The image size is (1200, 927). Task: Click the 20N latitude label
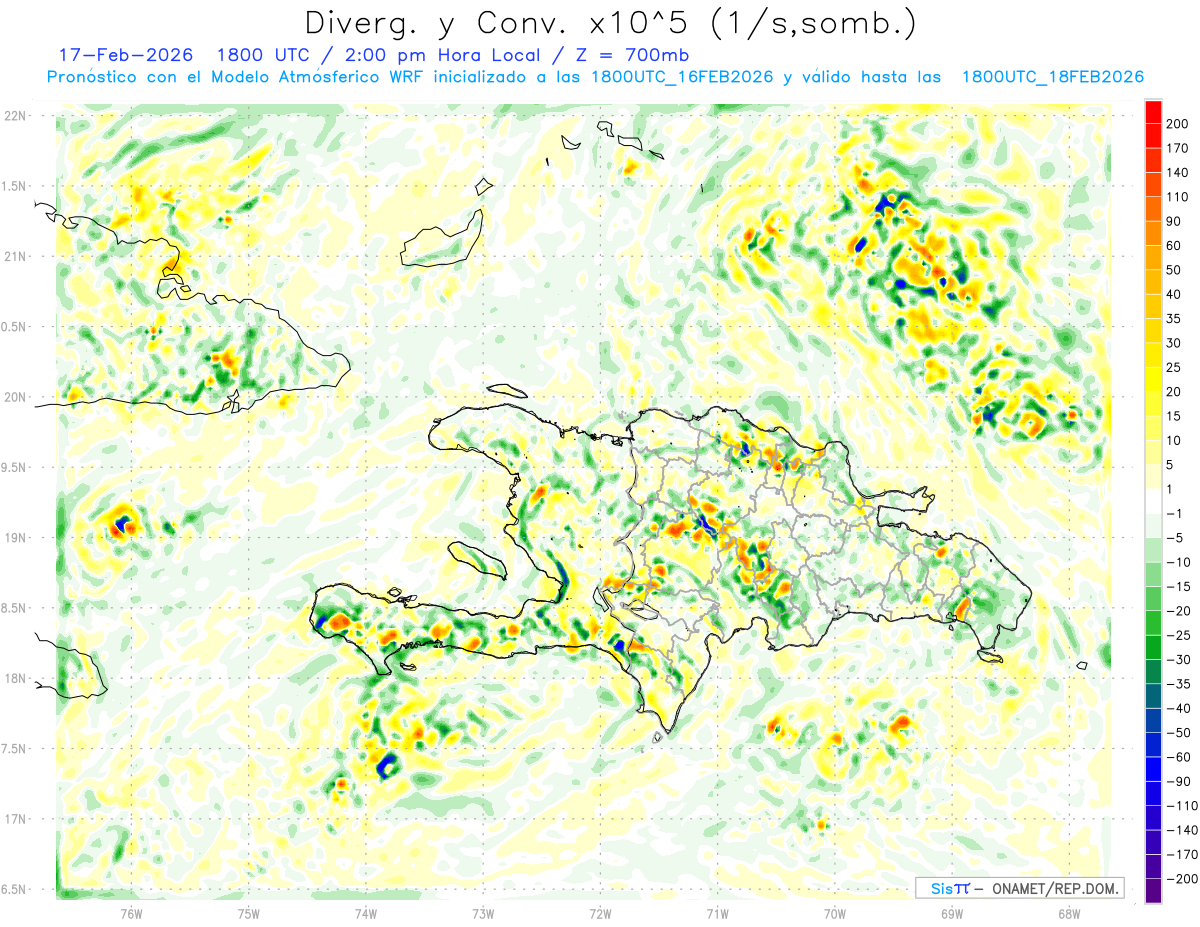(16, 397)
